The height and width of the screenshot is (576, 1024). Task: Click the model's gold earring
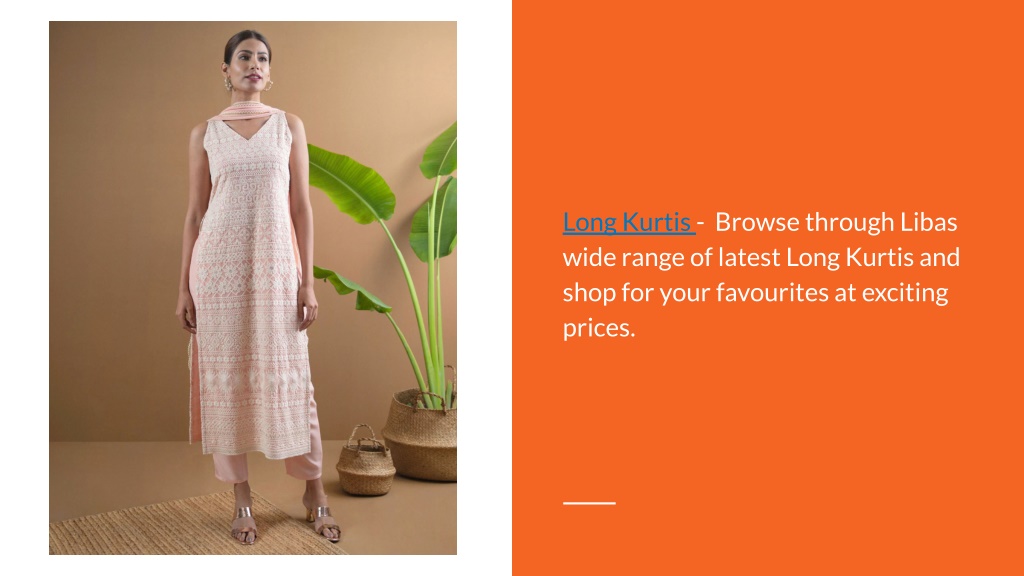268,85
